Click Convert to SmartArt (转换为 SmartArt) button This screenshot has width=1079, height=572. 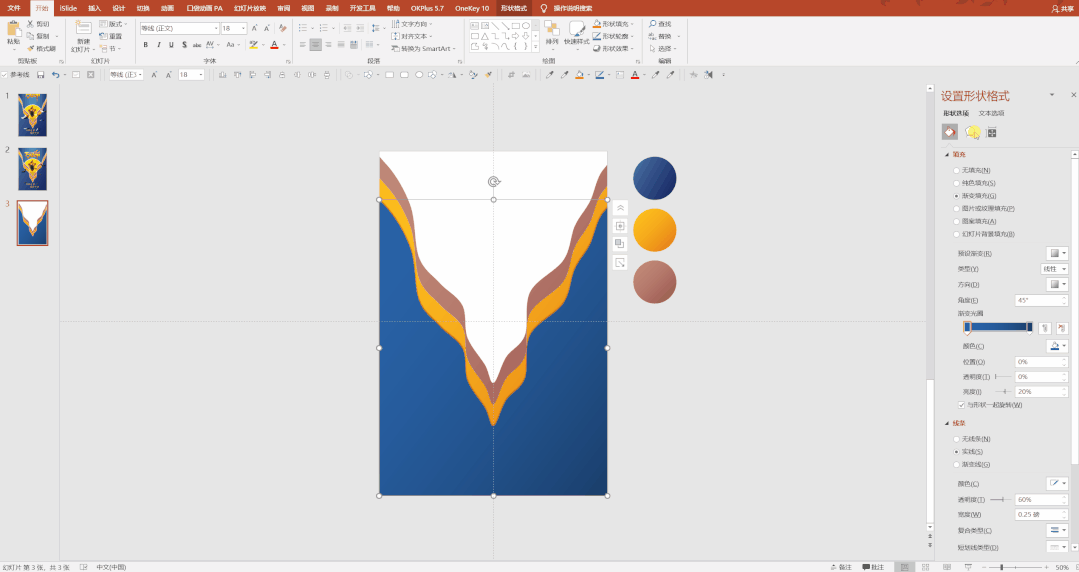(423, 48)
